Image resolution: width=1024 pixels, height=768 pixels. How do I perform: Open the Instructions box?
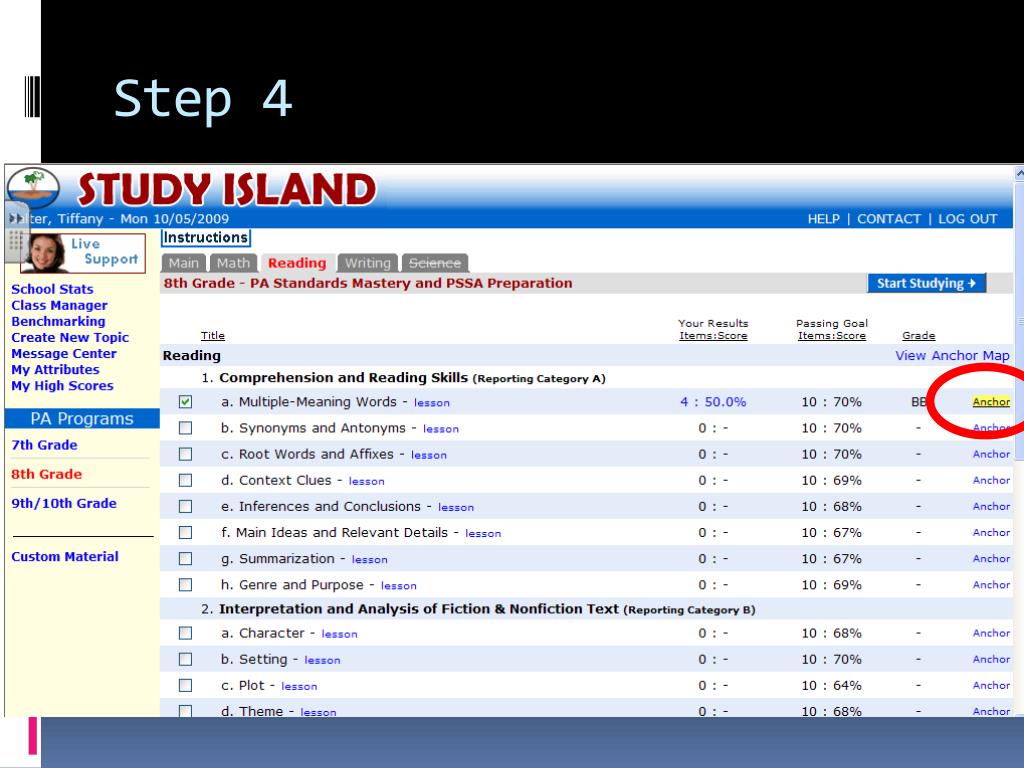pyautogui.click(x=206, y=238)
